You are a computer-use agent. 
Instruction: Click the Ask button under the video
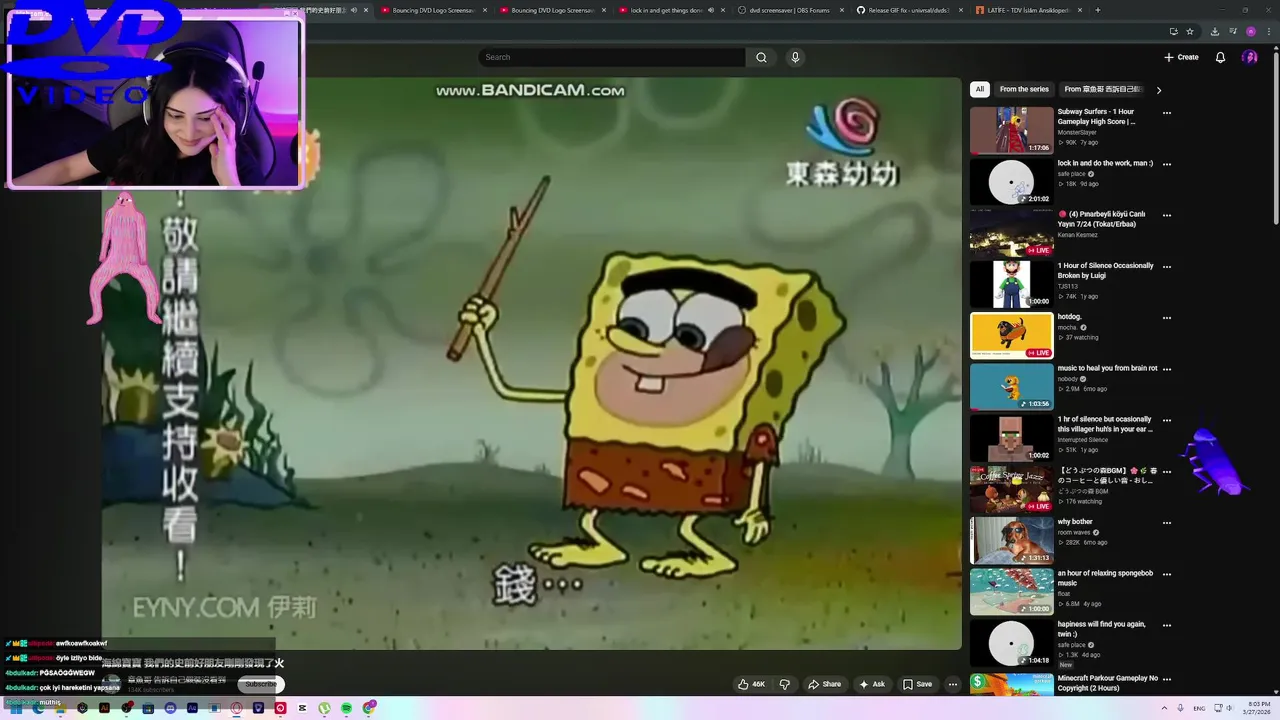(871, 684)
